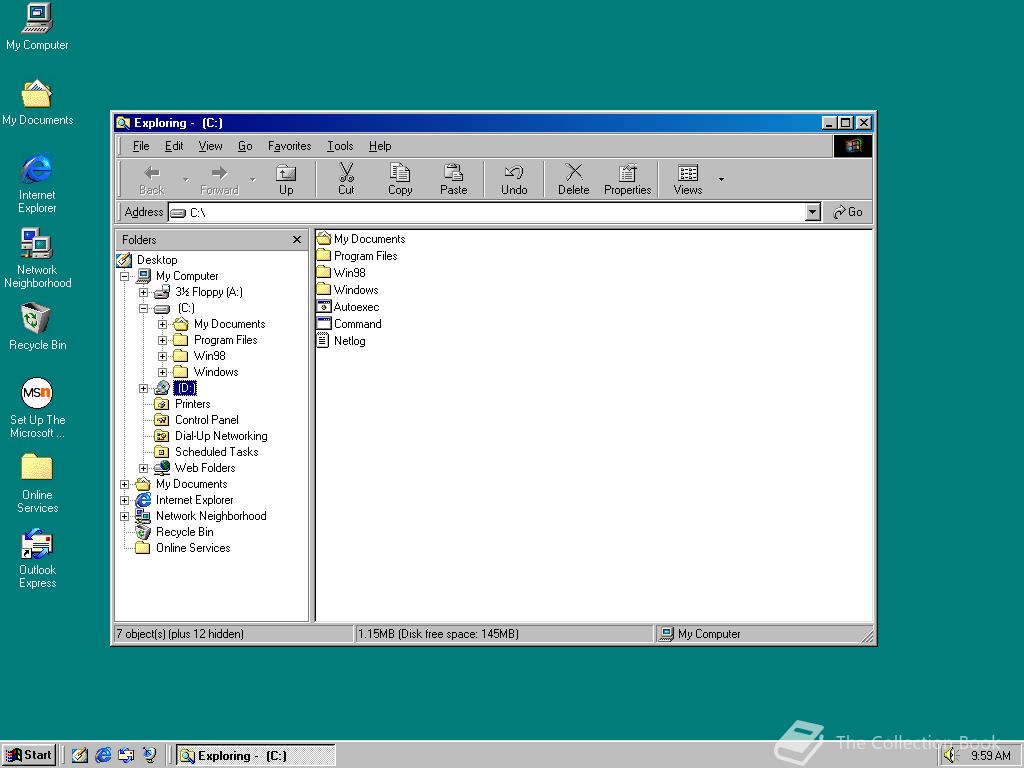Open the Help menu
Screen dimensions: 1024x768
(x=380, y=146)
